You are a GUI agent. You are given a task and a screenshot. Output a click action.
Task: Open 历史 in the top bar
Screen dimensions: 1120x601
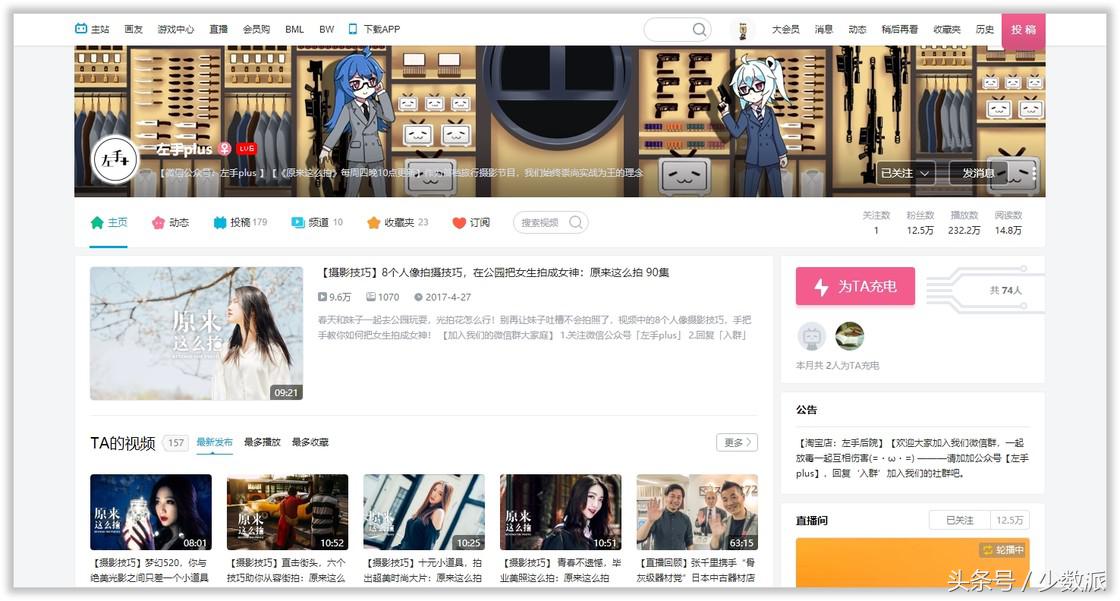[985, 29]
